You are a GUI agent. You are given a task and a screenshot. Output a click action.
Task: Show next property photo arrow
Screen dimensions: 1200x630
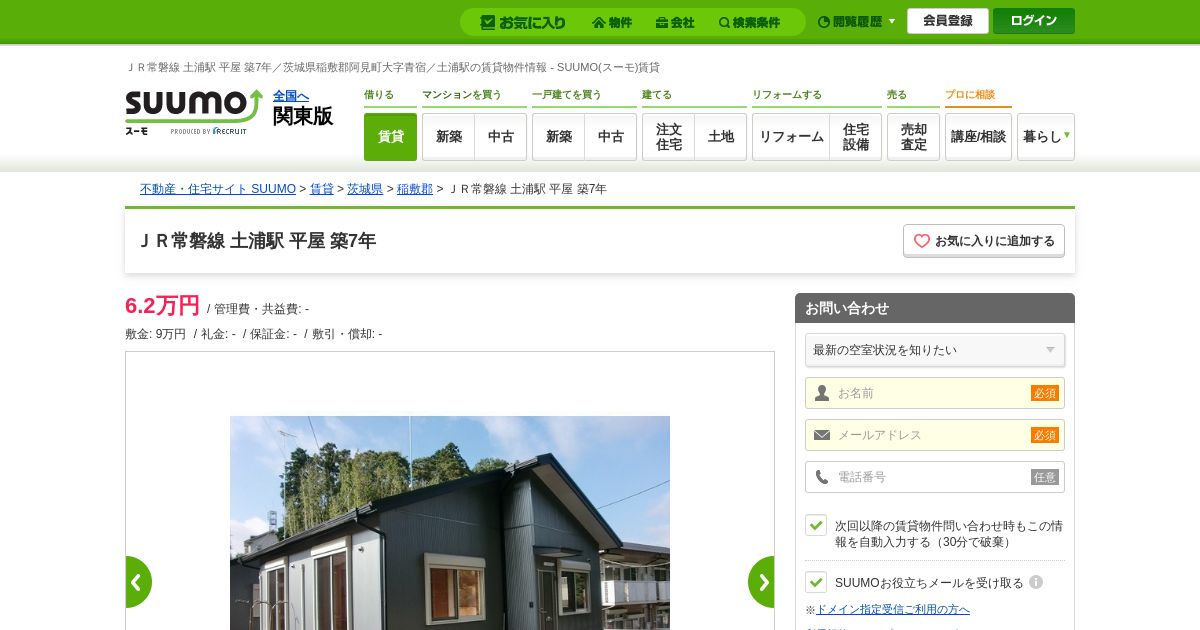click(762, 582)
